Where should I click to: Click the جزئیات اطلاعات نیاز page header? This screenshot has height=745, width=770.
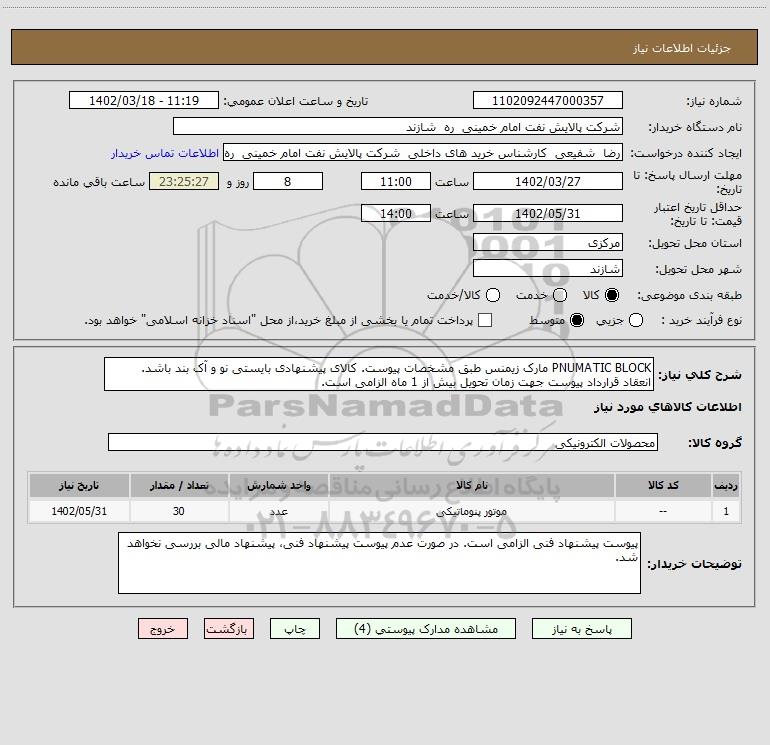tap(682, 48)
